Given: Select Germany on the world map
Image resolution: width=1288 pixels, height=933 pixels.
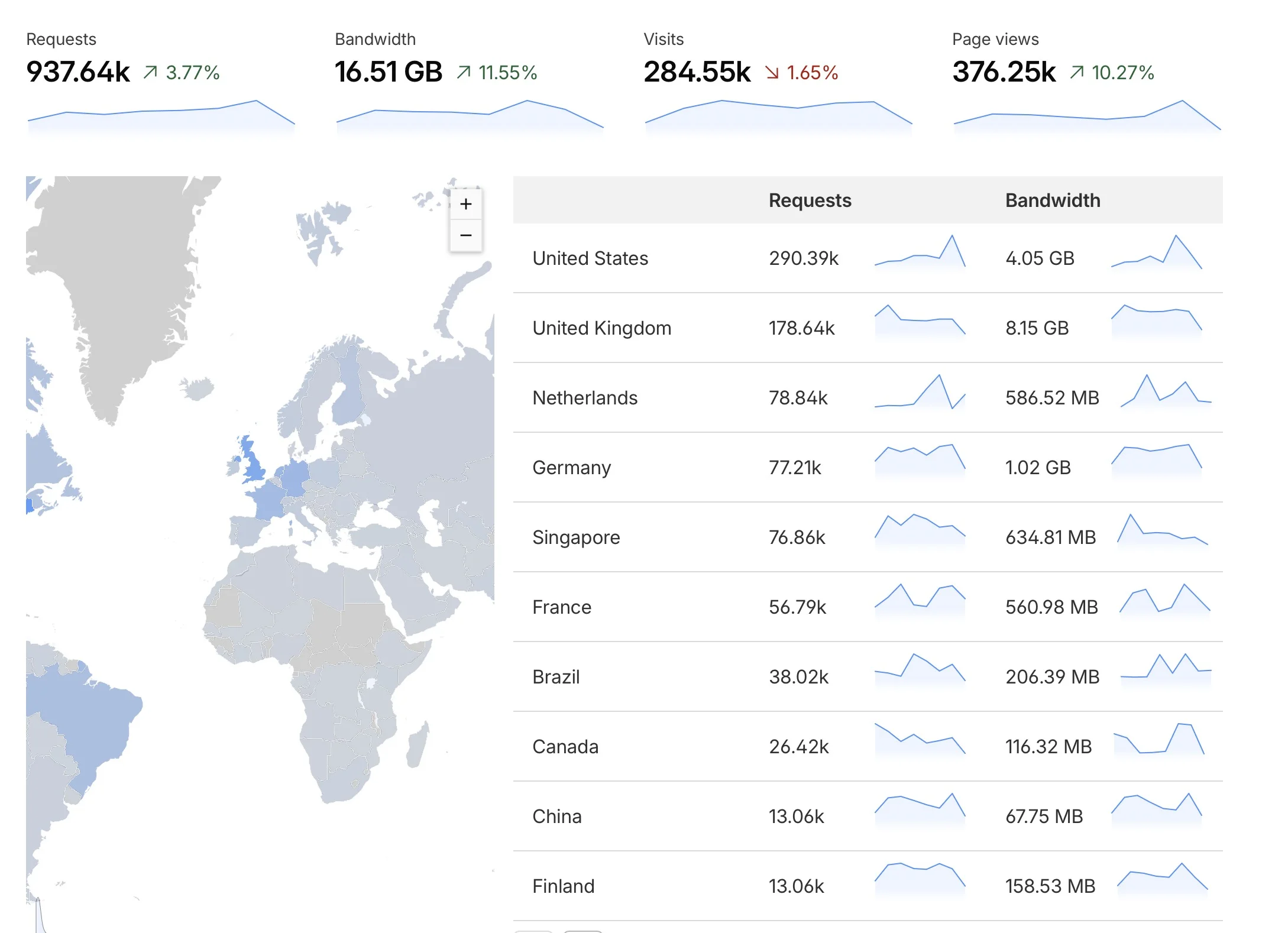Looking at the screenshot, I should click(x=295, y=478).
